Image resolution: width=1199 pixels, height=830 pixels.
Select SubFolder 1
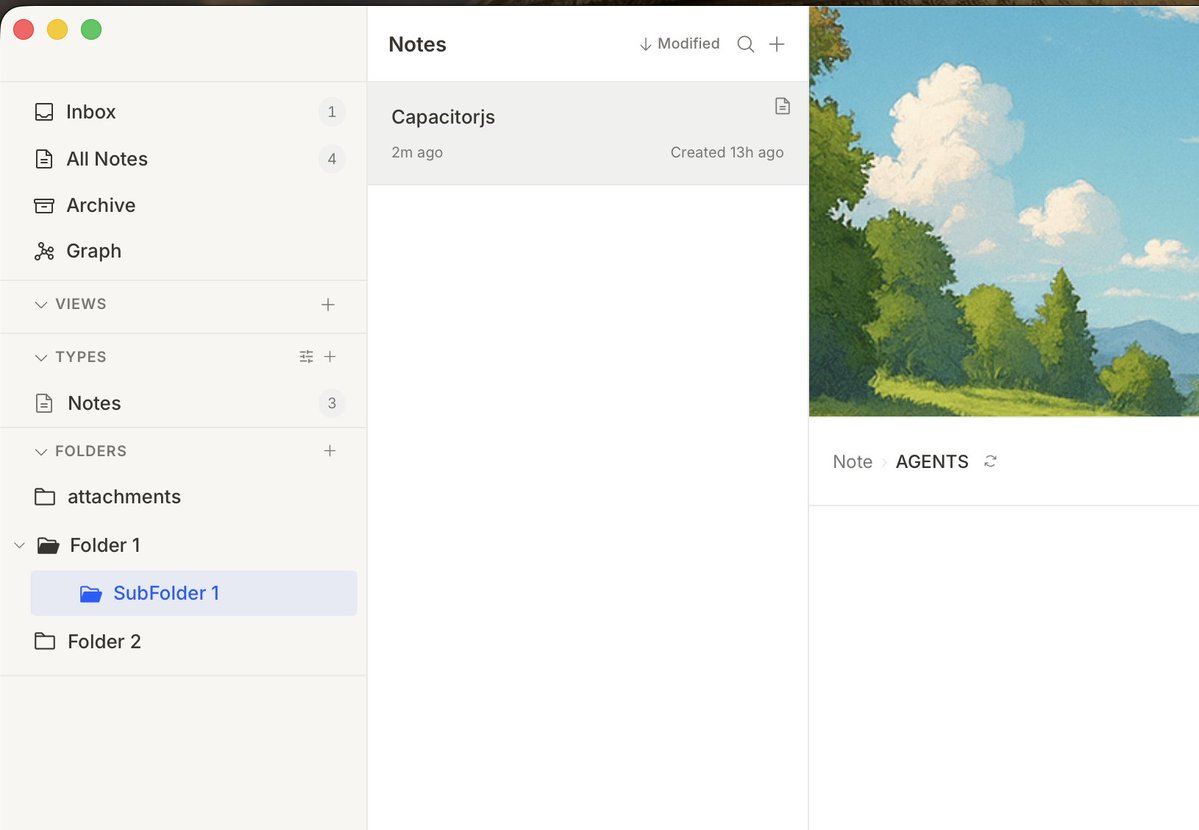click(x=194, y=593)
